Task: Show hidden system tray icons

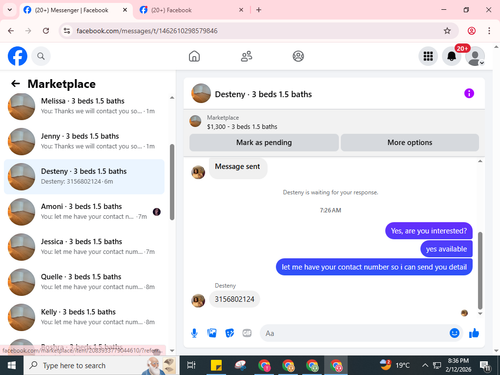Action: point(425,365)
